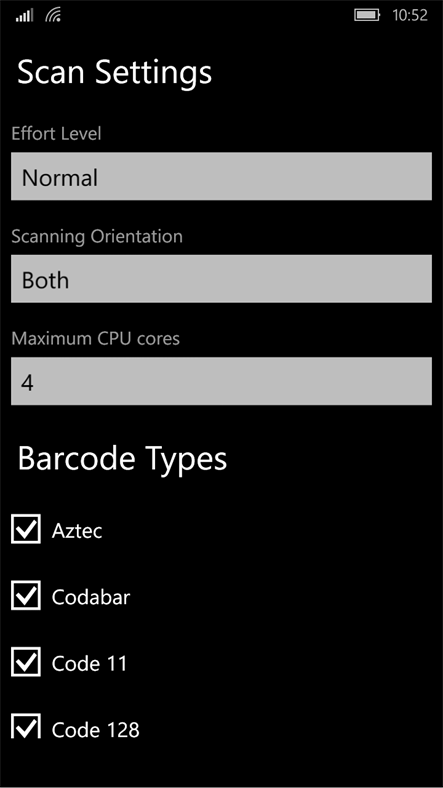Tap the 10:52 clock display
Screen dimensions: 443x788
[x=410, y=16]
